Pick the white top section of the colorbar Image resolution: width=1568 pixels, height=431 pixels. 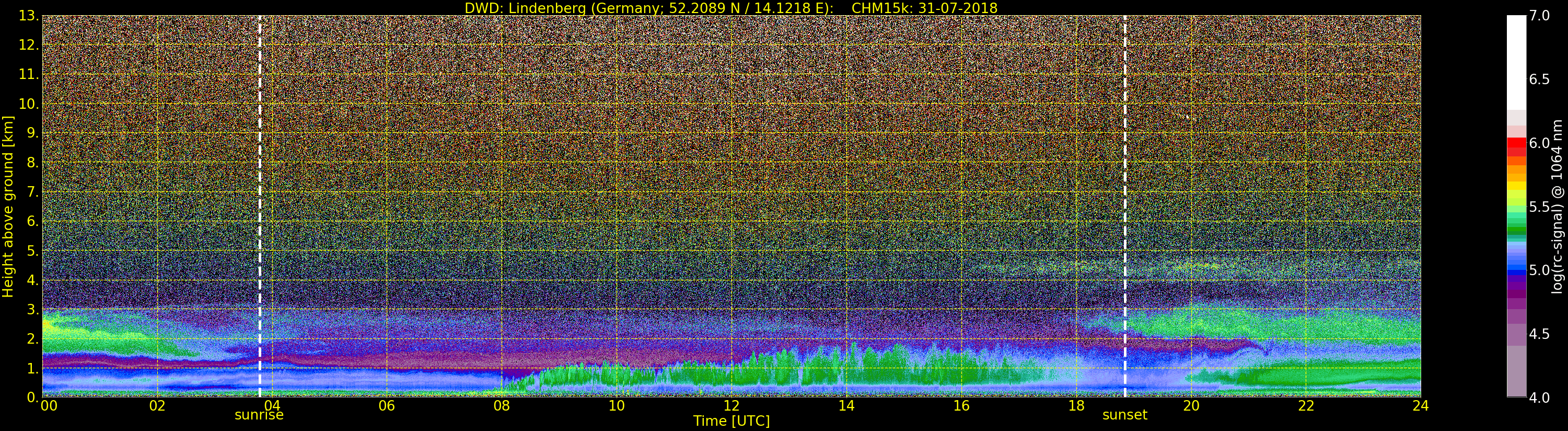(x=1516, y=63)
